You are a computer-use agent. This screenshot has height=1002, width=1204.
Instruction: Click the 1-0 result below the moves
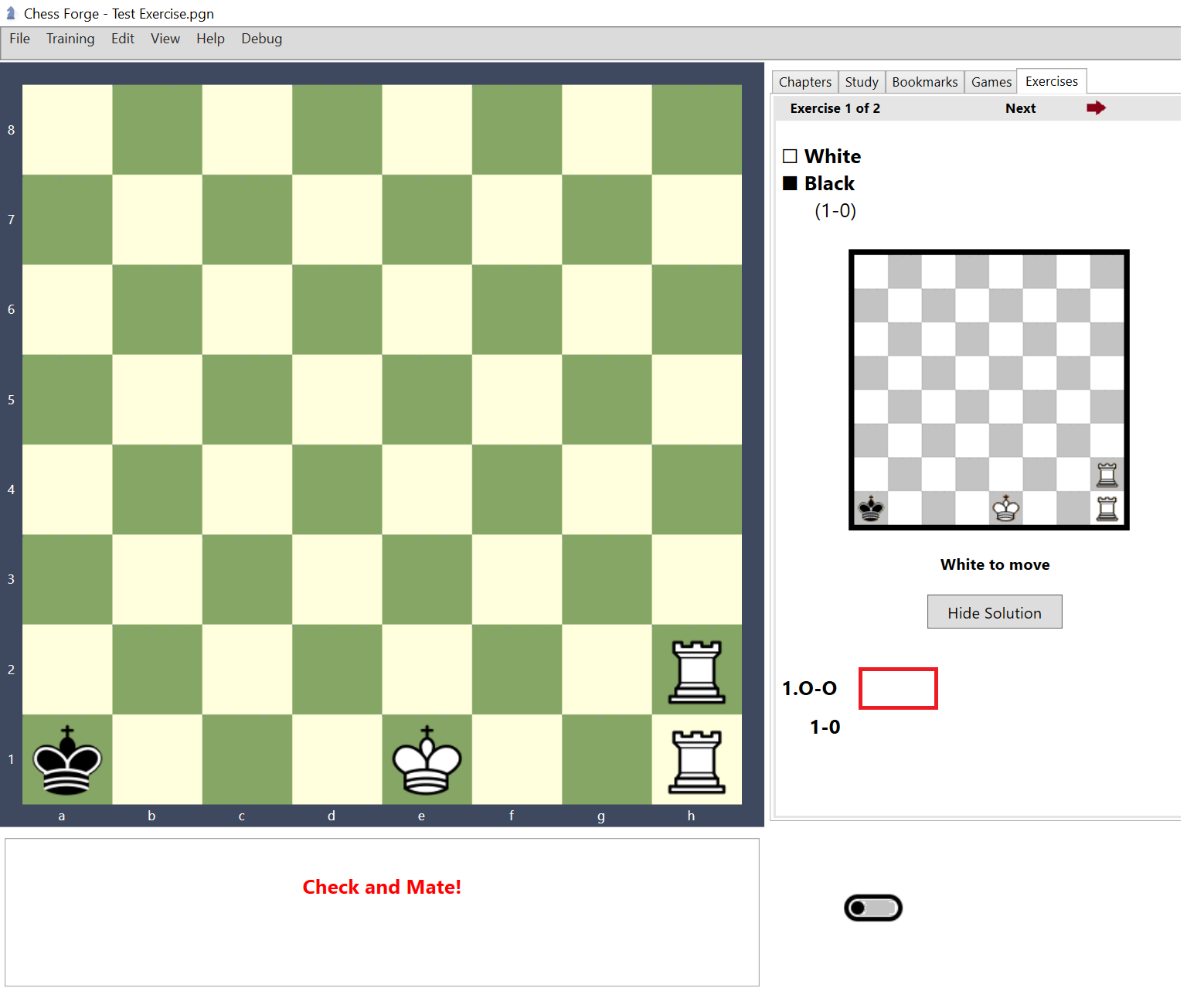(825, 727)
